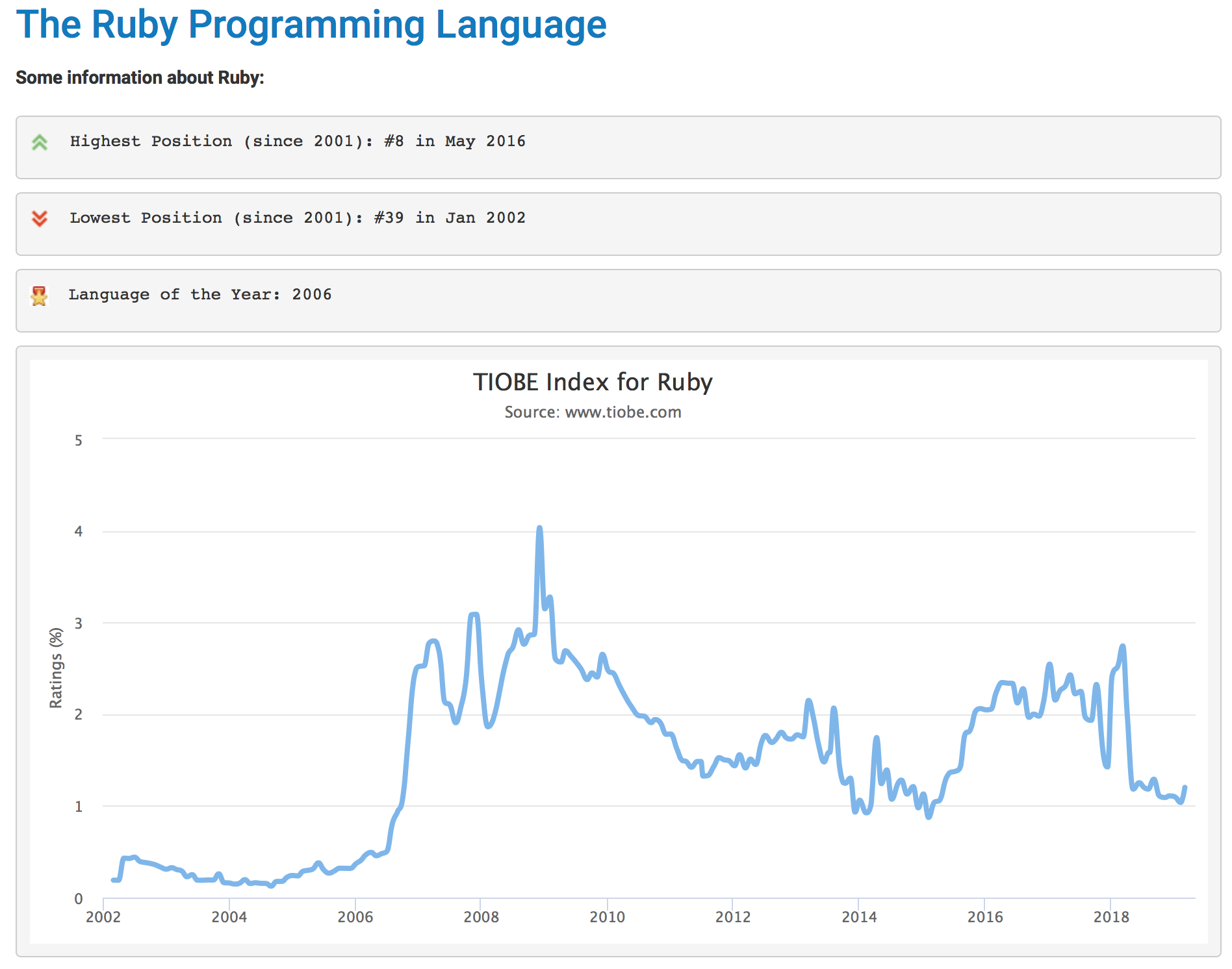
Task: Click the y-axis label 5
Action: [79, 440]
